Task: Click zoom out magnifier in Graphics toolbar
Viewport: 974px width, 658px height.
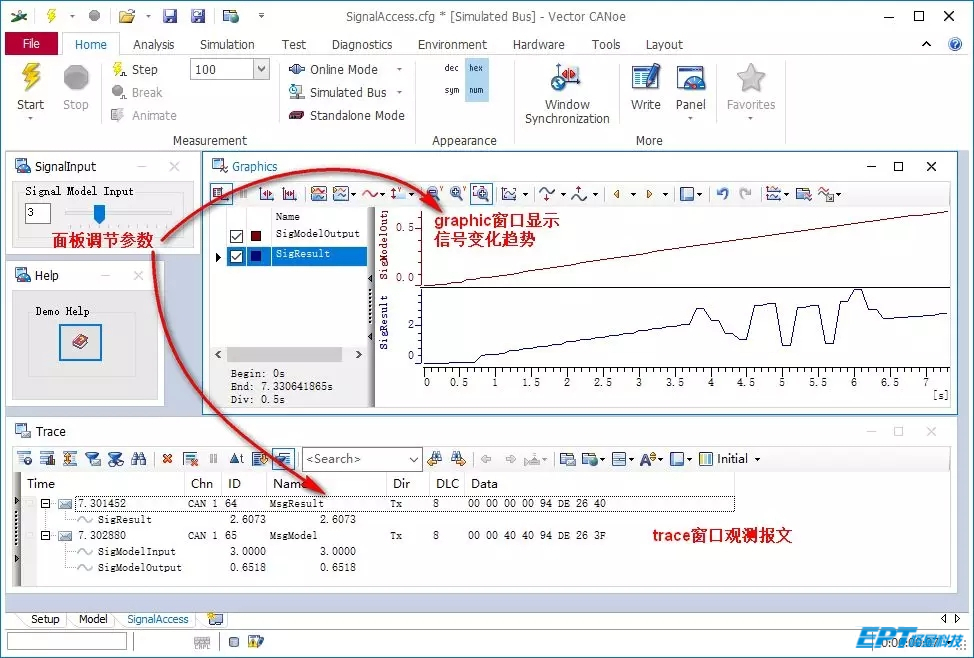Action: 434,194
